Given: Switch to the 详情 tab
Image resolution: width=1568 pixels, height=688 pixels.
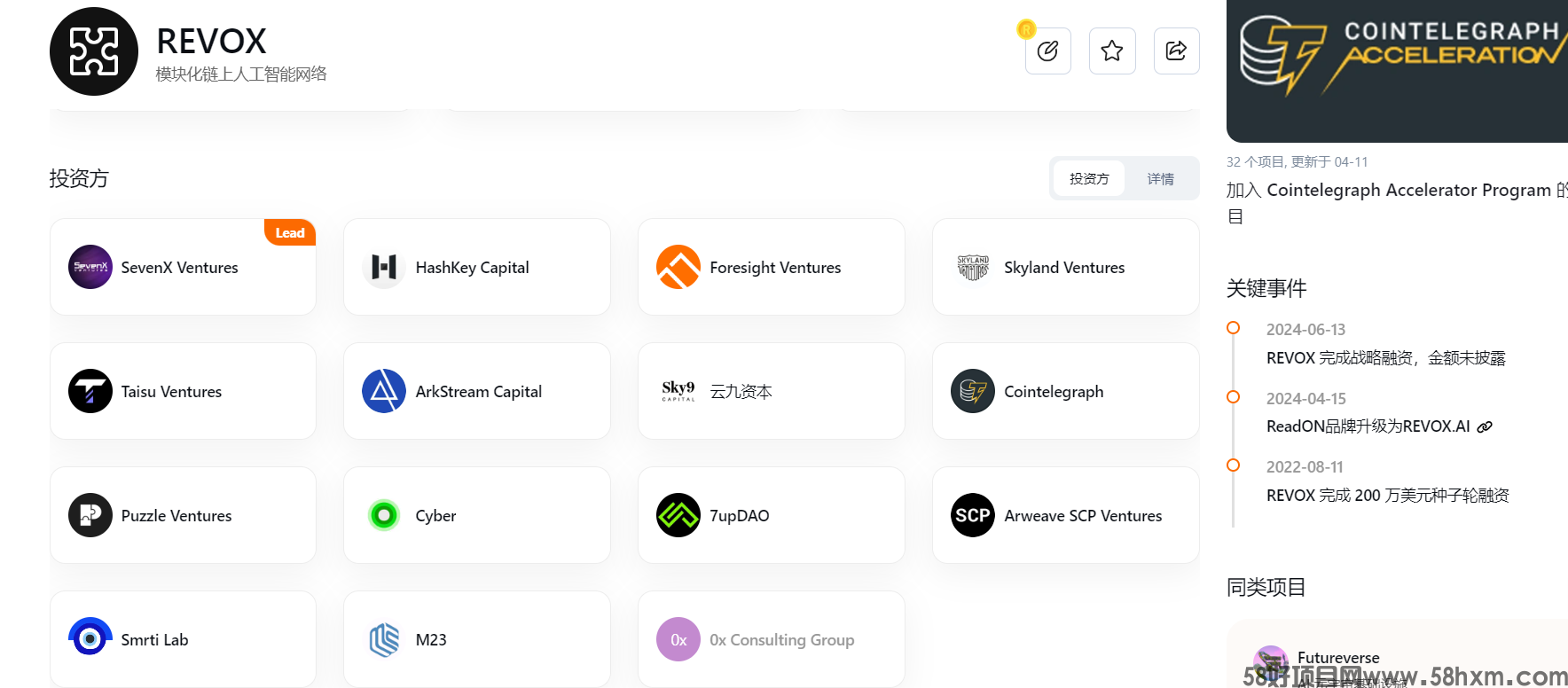Looking at the screenshot, I should tap(1160, 178).
